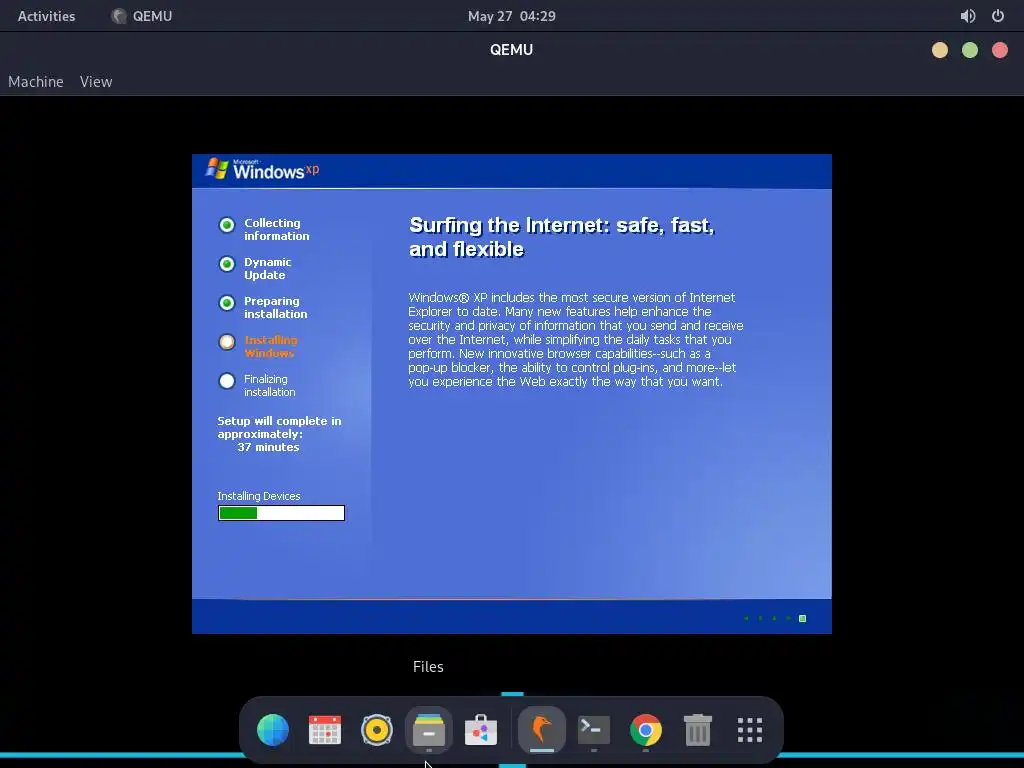
Task: Open the clock showing May 27 04:29
Action: click(x=511, y=16)
